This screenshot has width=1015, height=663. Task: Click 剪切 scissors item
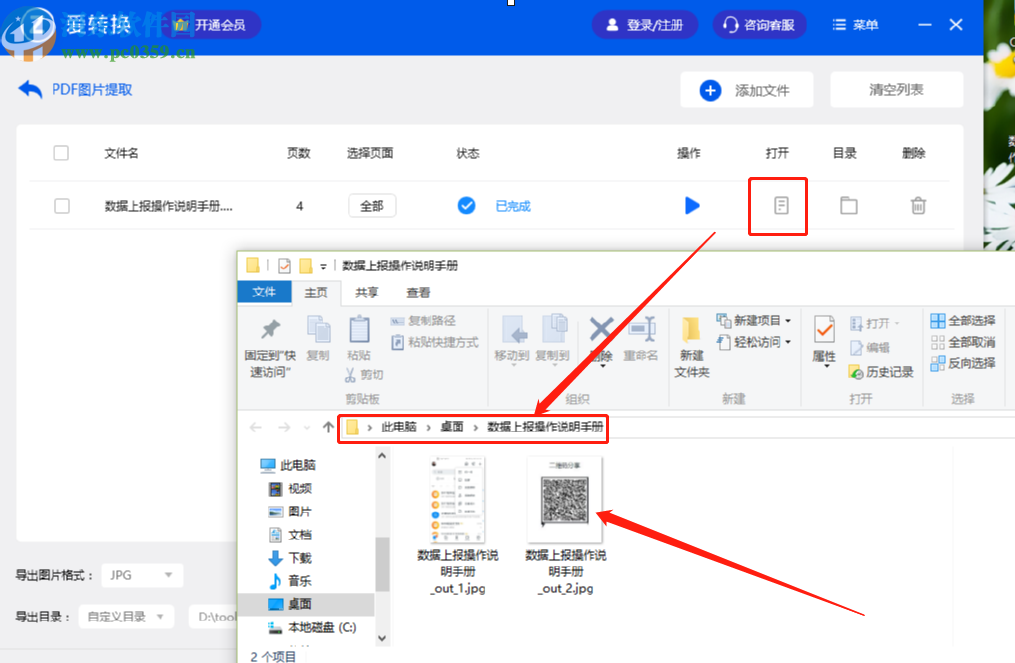tap(364, 375)
